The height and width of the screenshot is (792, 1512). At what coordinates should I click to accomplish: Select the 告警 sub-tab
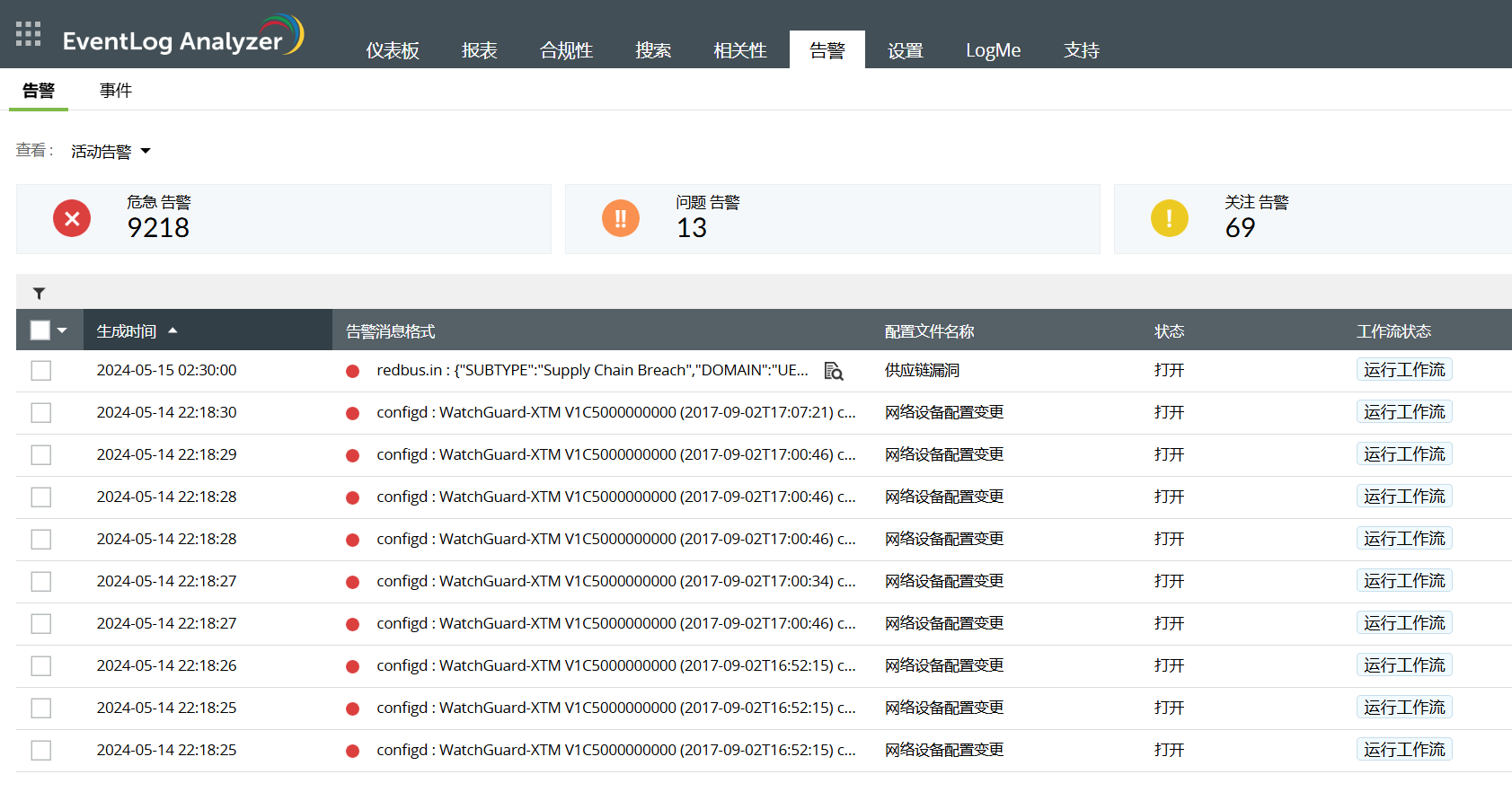pyautogui.click(x=39, y=91)
